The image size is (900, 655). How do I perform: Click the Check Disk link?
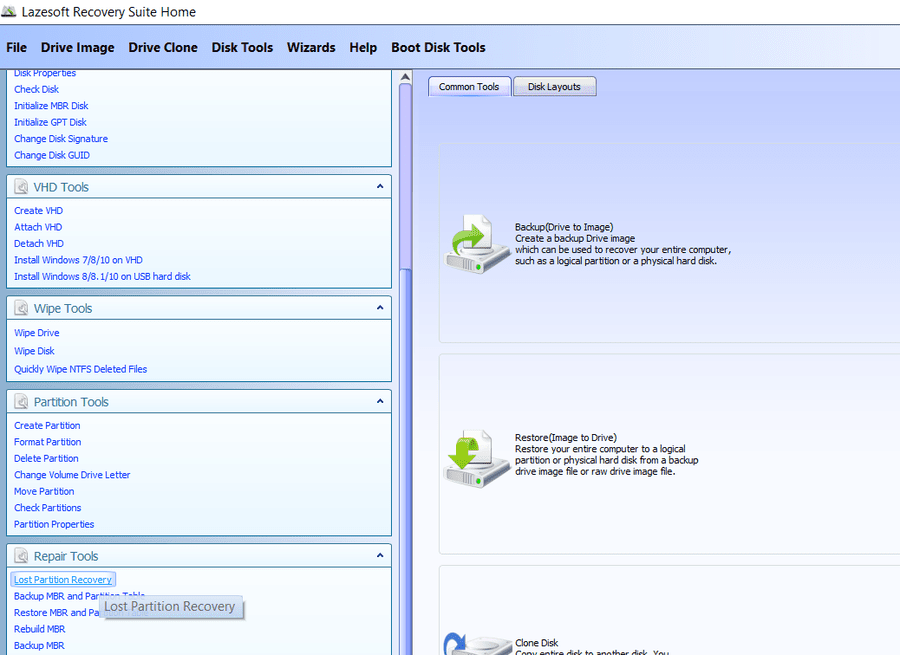click(37, 90)
